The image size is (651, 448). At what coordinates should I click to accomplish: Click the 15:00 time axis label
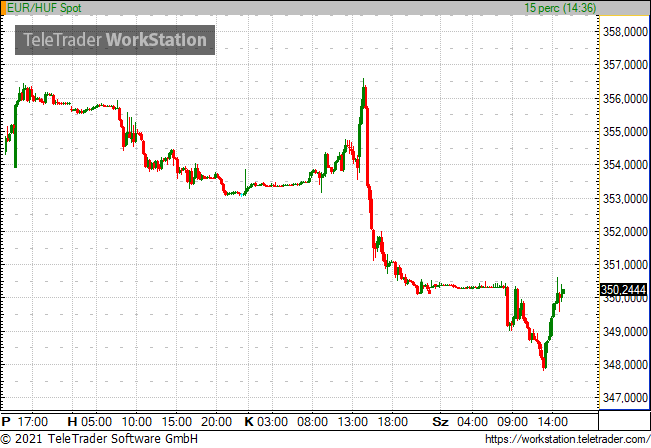coord(176,422)
